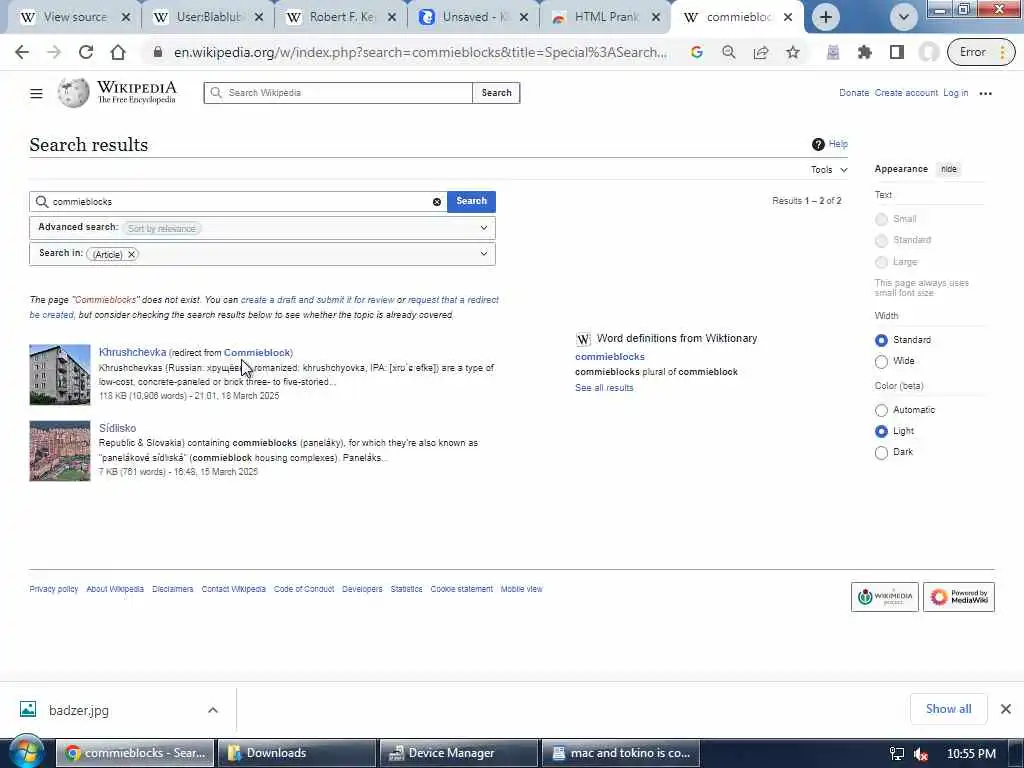Image resolution: width=1024 pixels, height=768 pixels.
Task: Expand the Advanced search options
Action: (x=483, y=228)
